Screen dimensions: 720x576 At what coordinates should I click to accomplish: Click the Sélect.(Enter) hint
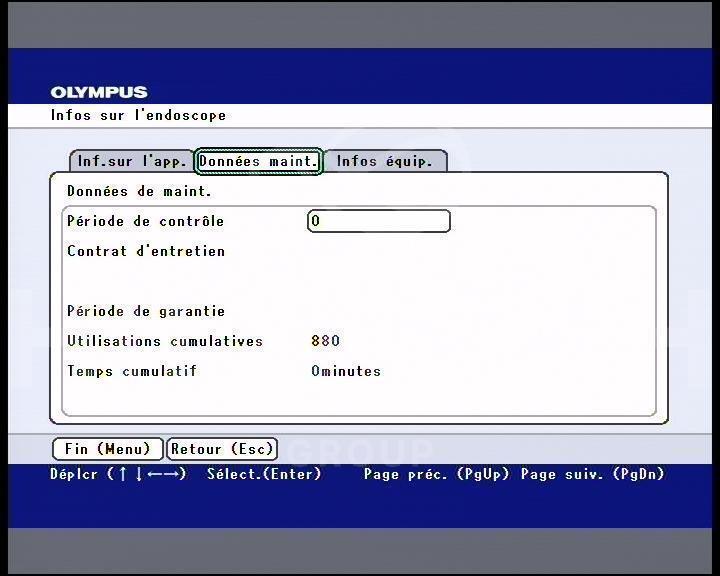pos(264,474)
